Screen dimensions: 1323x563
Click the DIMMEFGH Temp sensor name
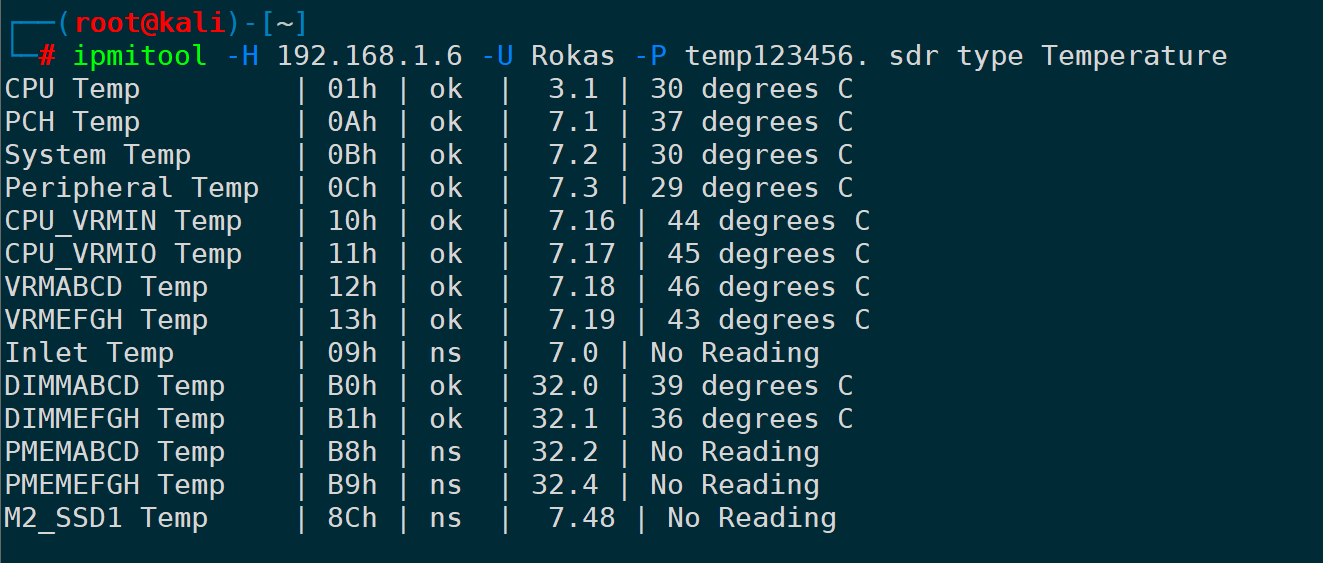point(114,419)
